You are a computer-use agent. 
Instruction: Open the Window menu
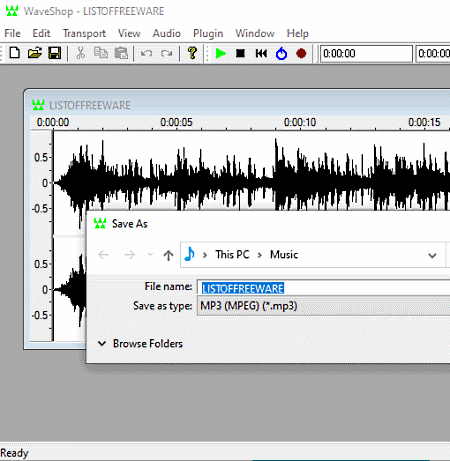pos(255,33)
